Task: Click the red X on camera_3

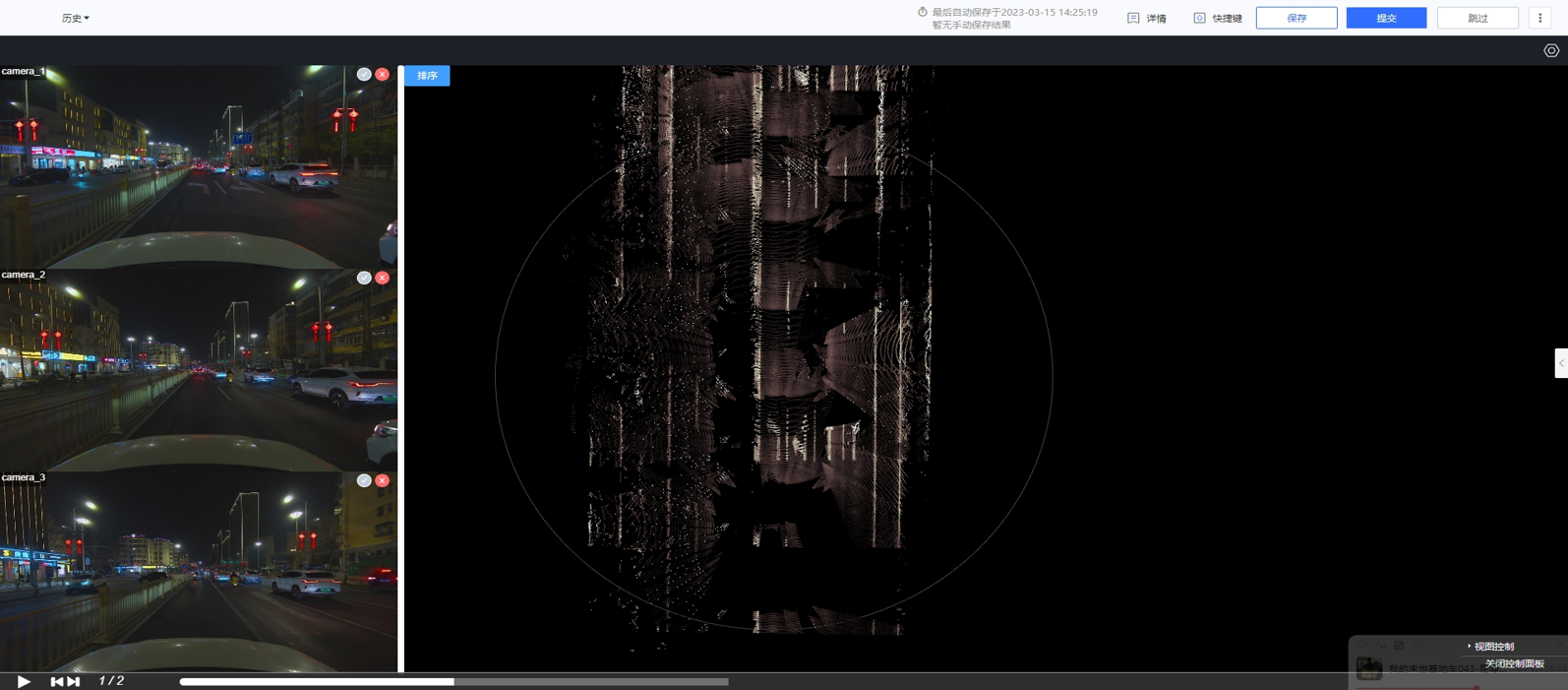Action: click(383, 480)
